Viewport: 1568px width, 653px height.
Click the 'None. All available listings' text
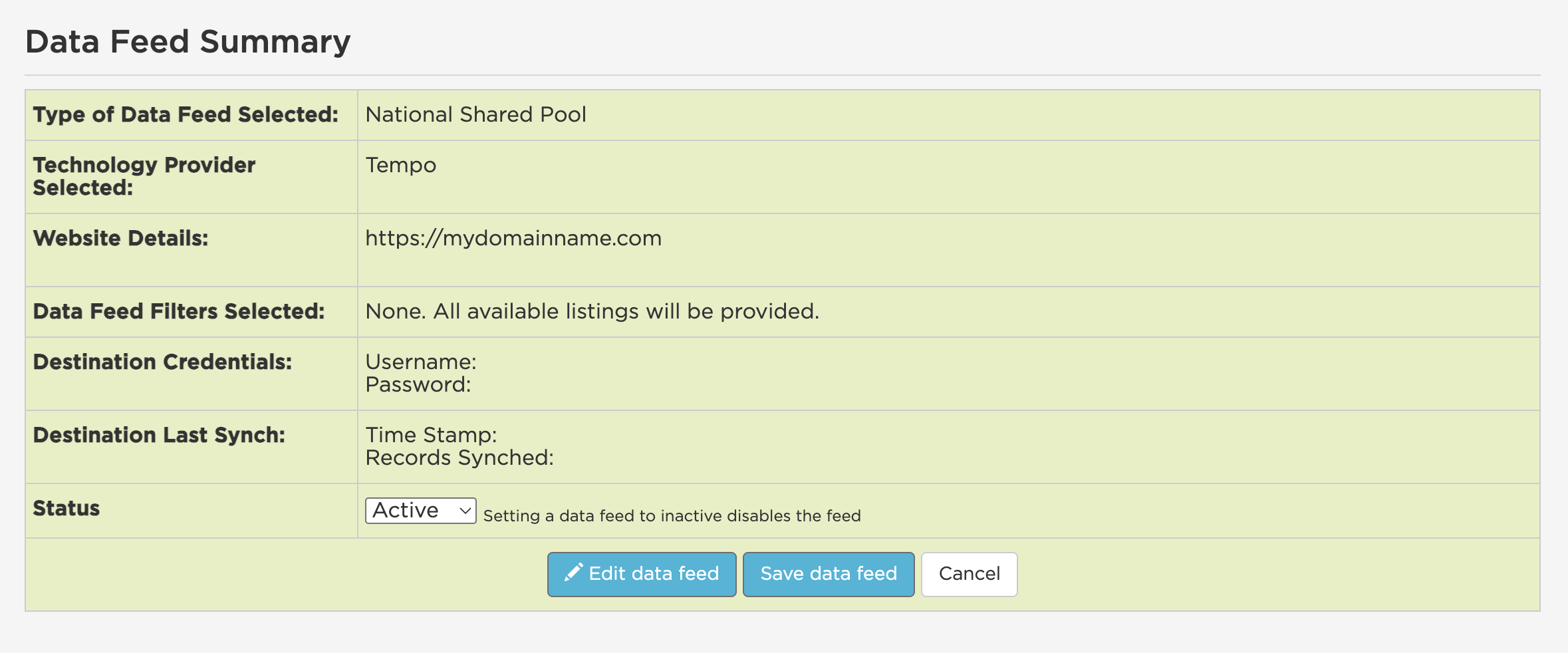click(592, 311)
